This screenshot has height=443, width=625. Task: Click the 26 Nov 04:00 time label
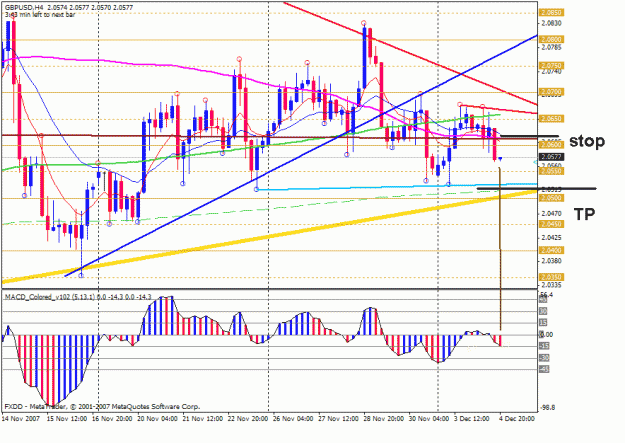[293, 419]
